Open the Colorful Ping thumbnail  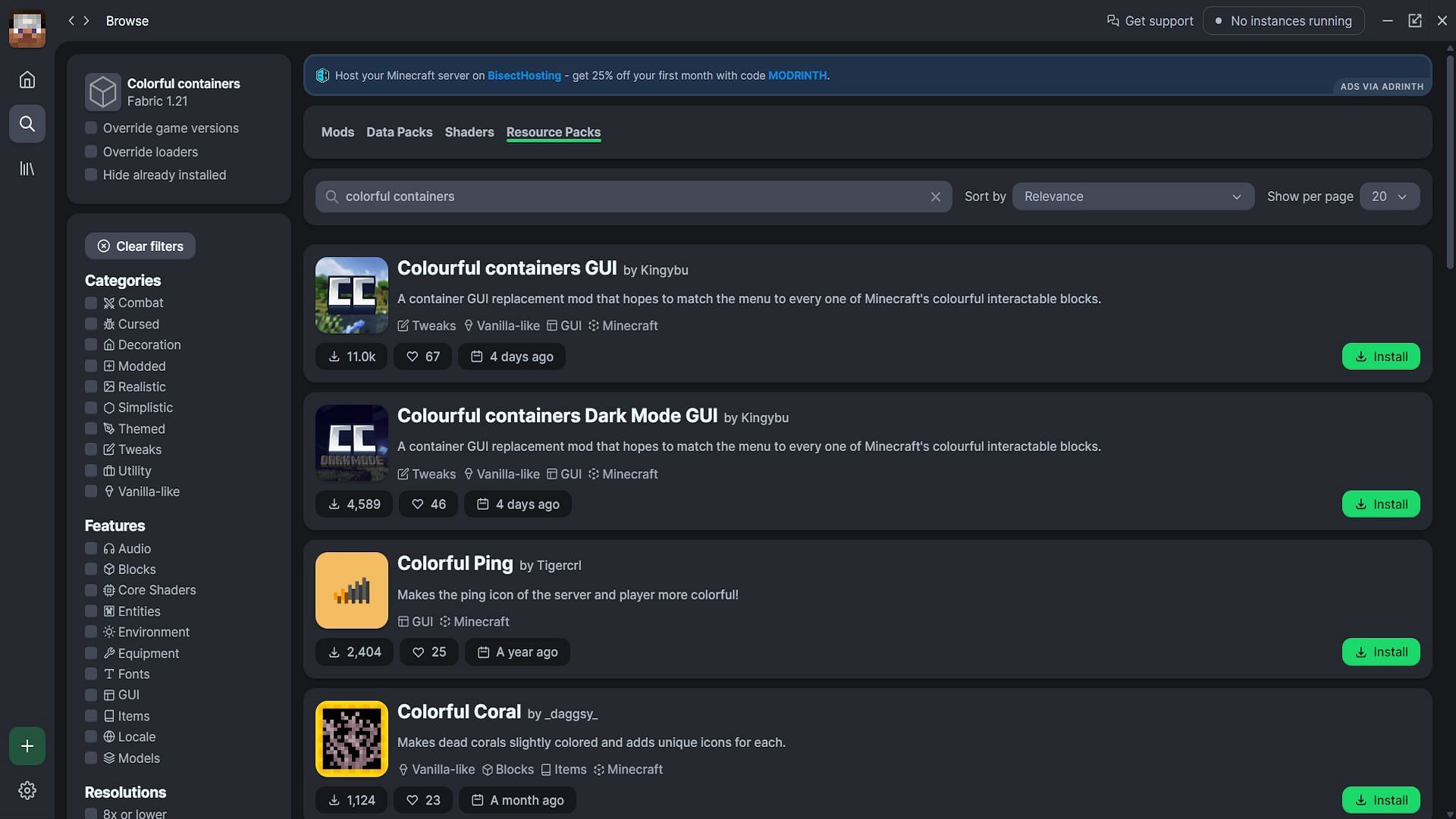click(352, 591)
